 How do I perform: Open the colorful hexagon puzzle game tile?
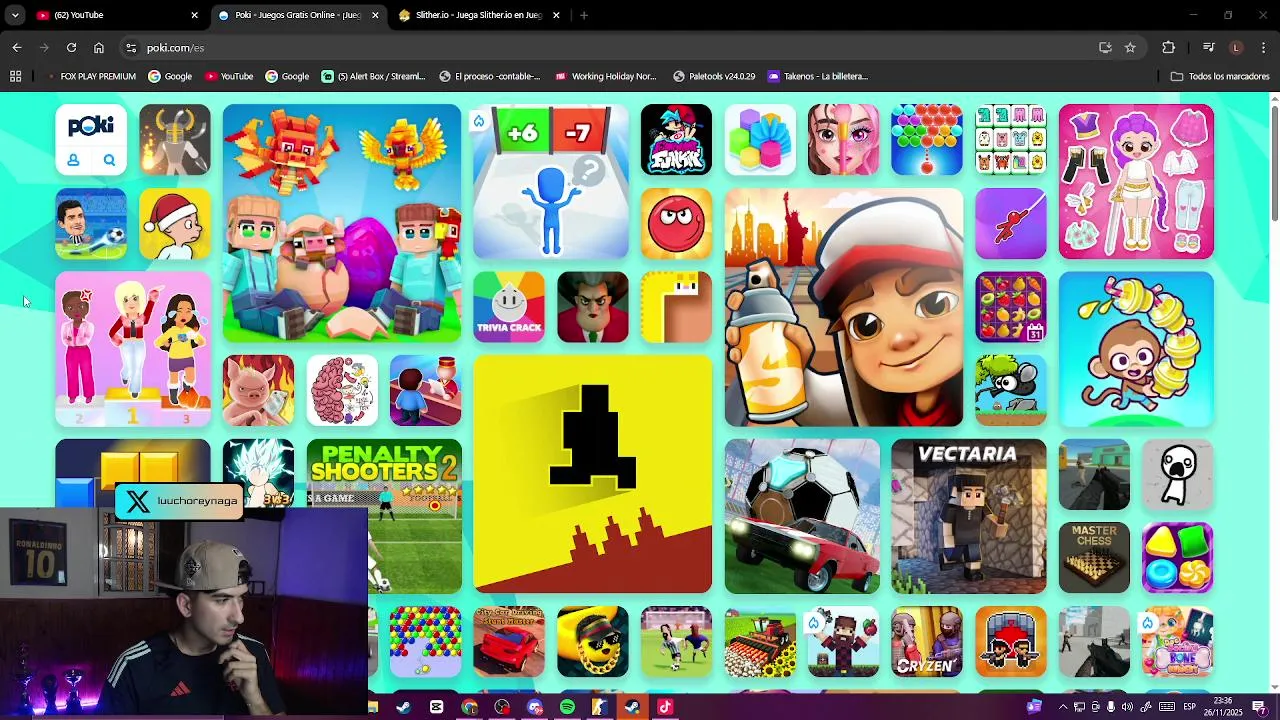(760, 139)
